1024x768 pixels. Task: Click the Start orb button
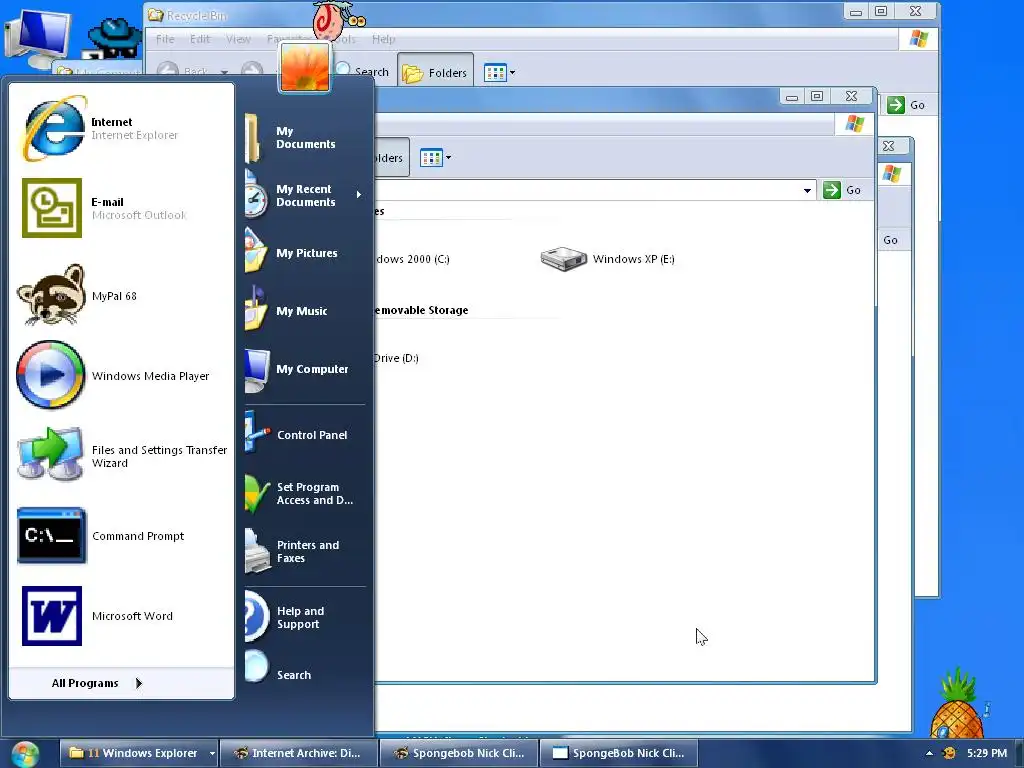tap(25, 754)
